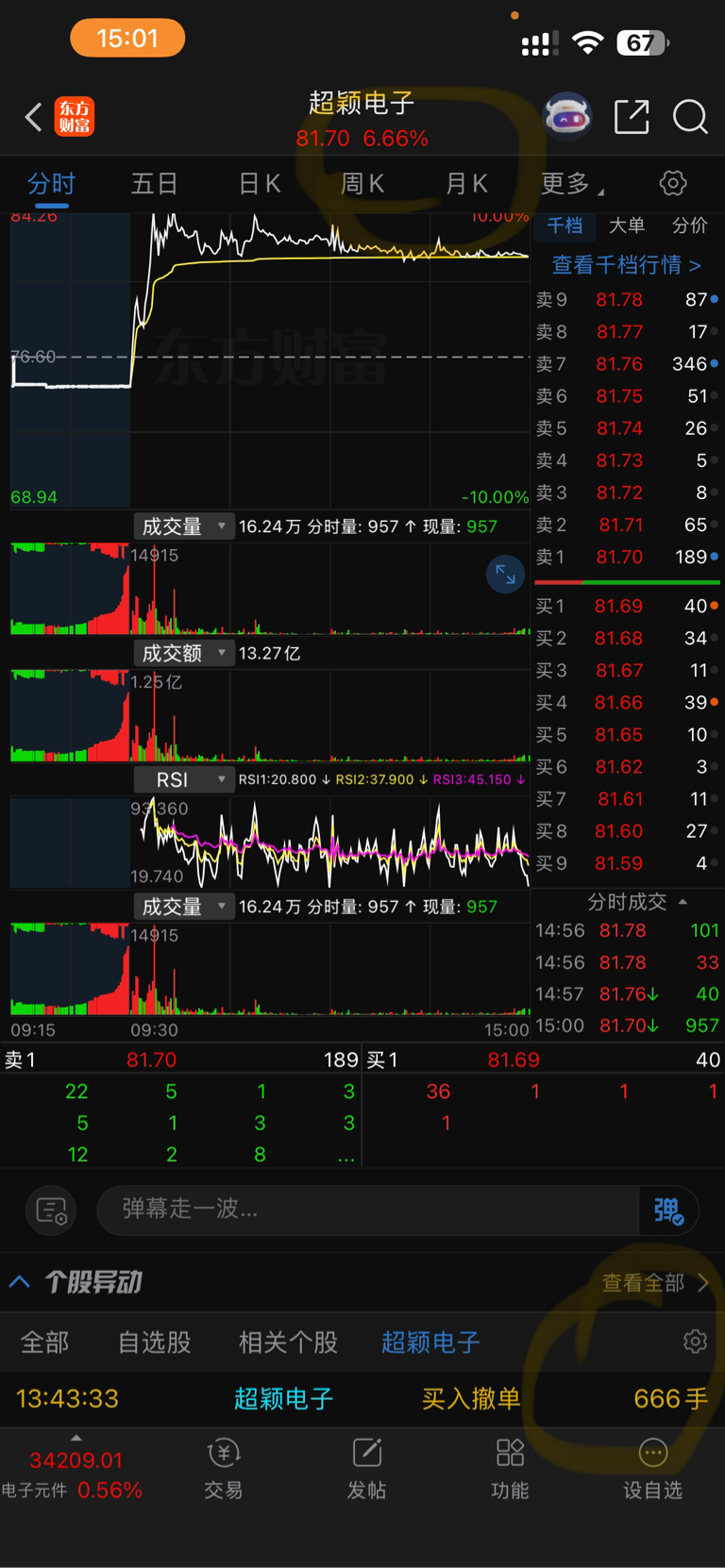Select the 分价 tab
The width and height of the screenshot is (725, 1568).
click(x=689, y=225)
